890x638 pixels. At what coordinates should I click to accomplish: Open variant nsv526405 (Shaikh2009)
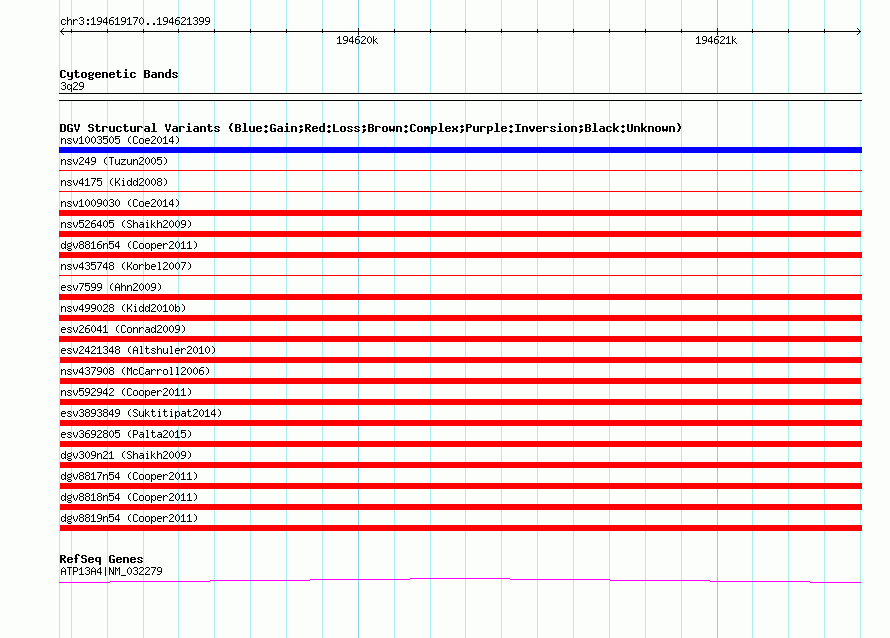tap(126, 224)
